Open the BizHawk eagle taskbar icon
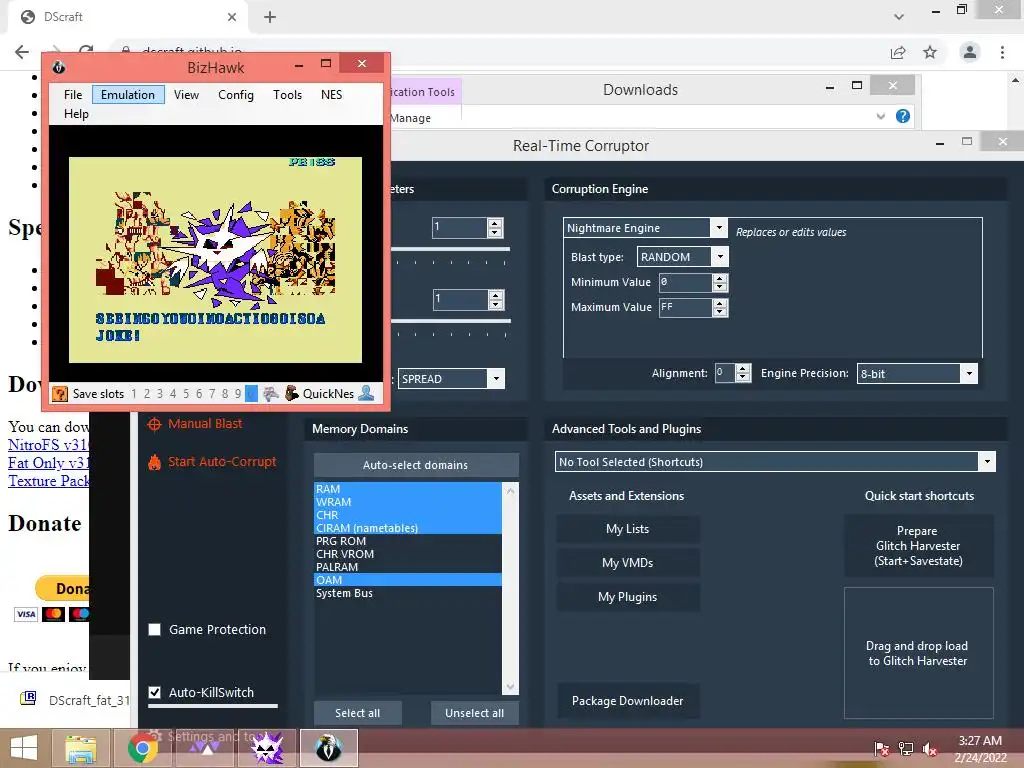This screenshot has height=768, width=1024. click(328, 748)
